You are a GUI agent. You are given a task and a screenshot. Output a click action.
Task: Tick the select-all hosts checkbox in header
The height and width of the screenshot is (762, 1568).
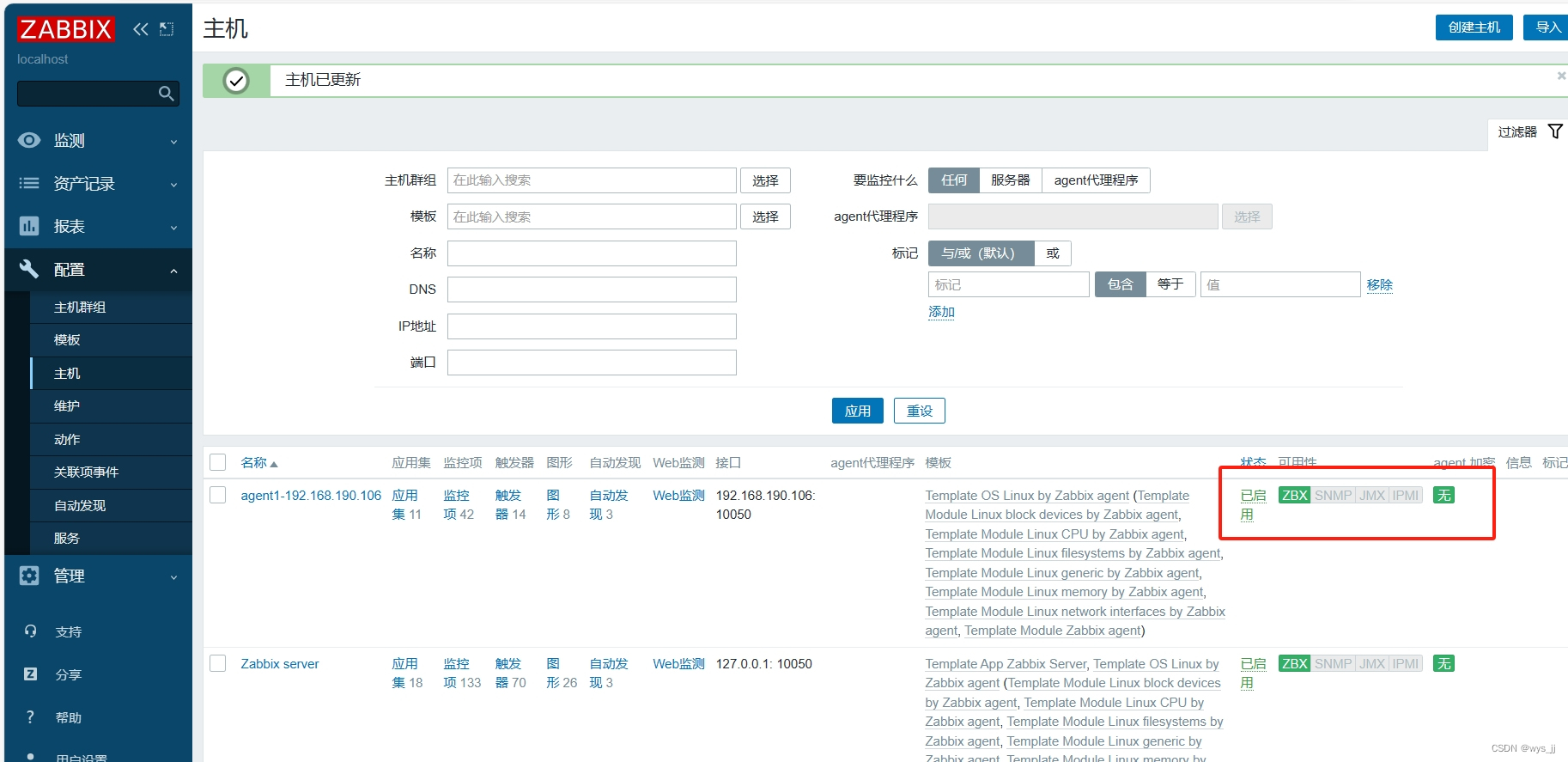click(218, 462)
